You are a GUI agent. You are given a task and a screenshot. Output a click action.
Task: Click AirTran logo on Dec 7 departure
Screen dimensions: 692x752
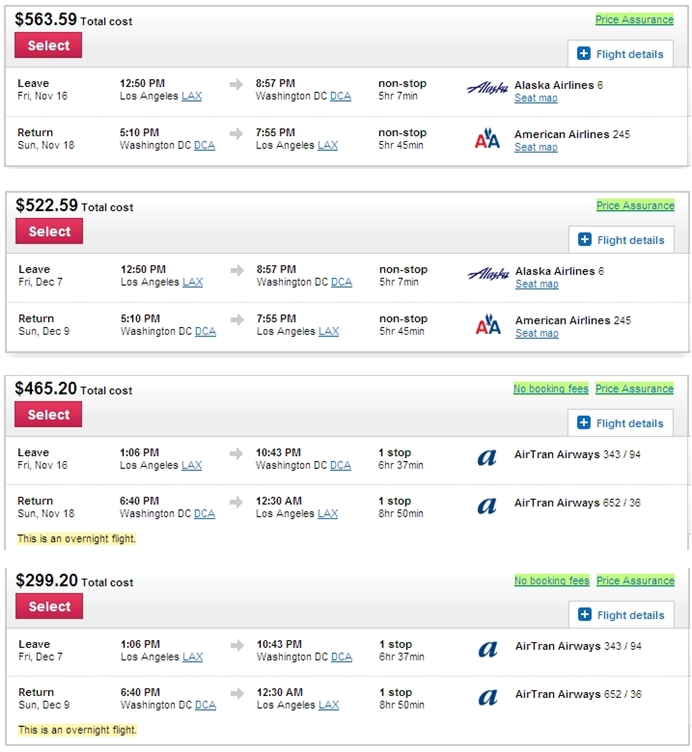point(488,649)
